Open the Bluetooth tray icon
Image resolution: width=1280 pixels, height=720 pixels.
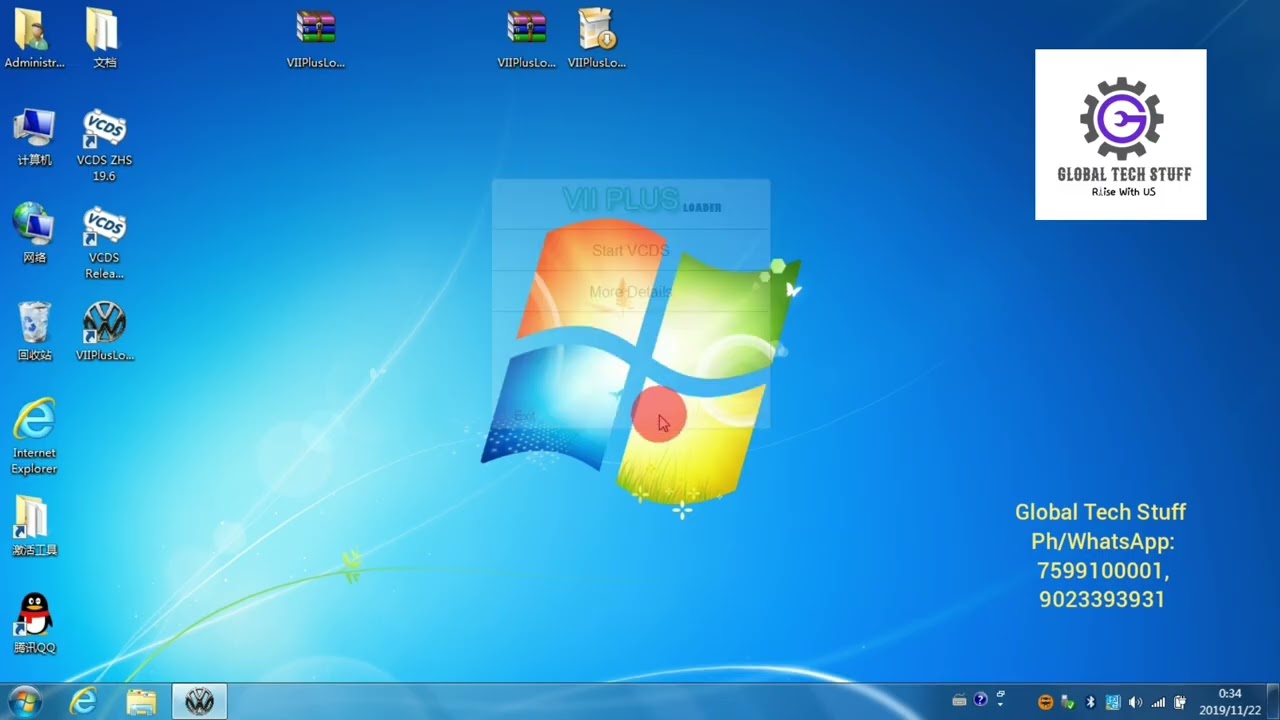pos(1091,702)
